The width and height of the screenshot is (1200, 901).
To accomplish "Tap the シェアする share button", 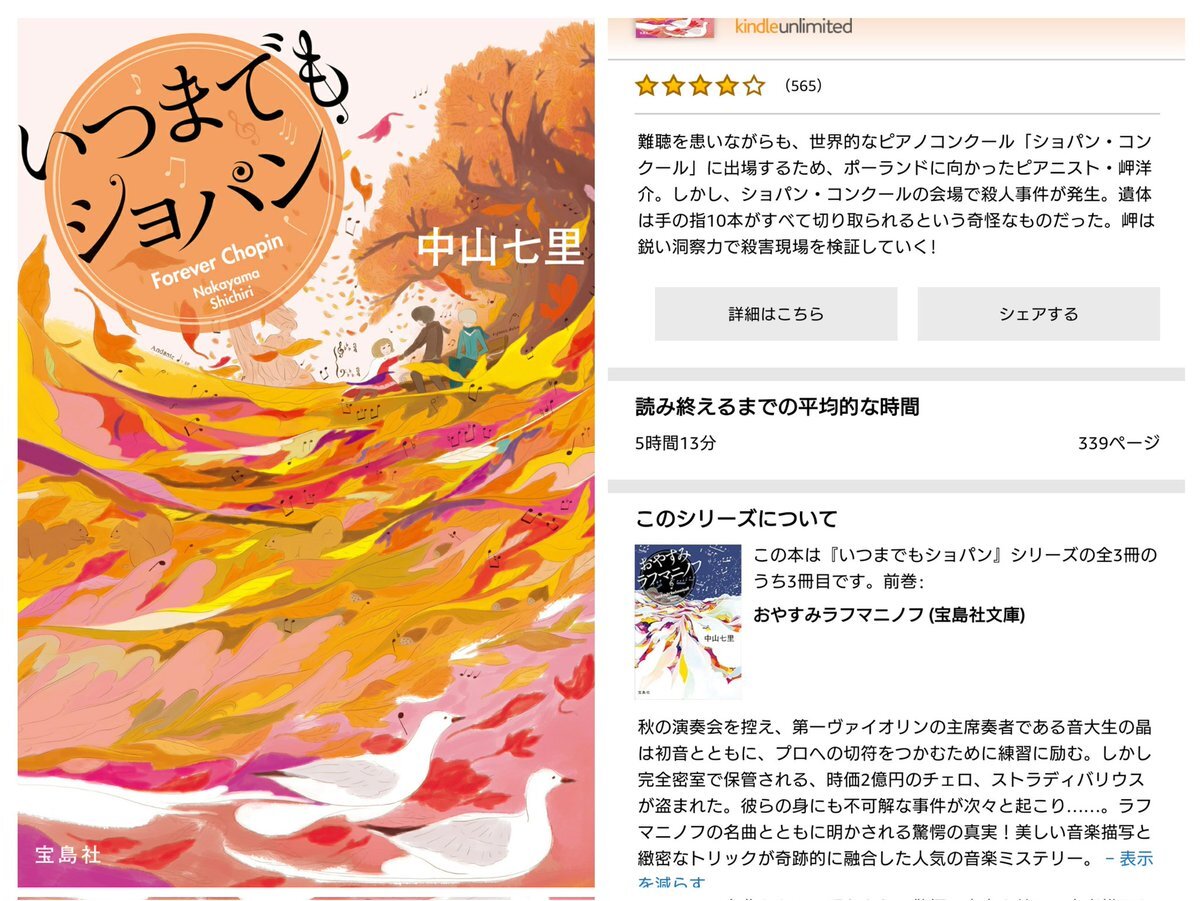I will point(1038,314).
